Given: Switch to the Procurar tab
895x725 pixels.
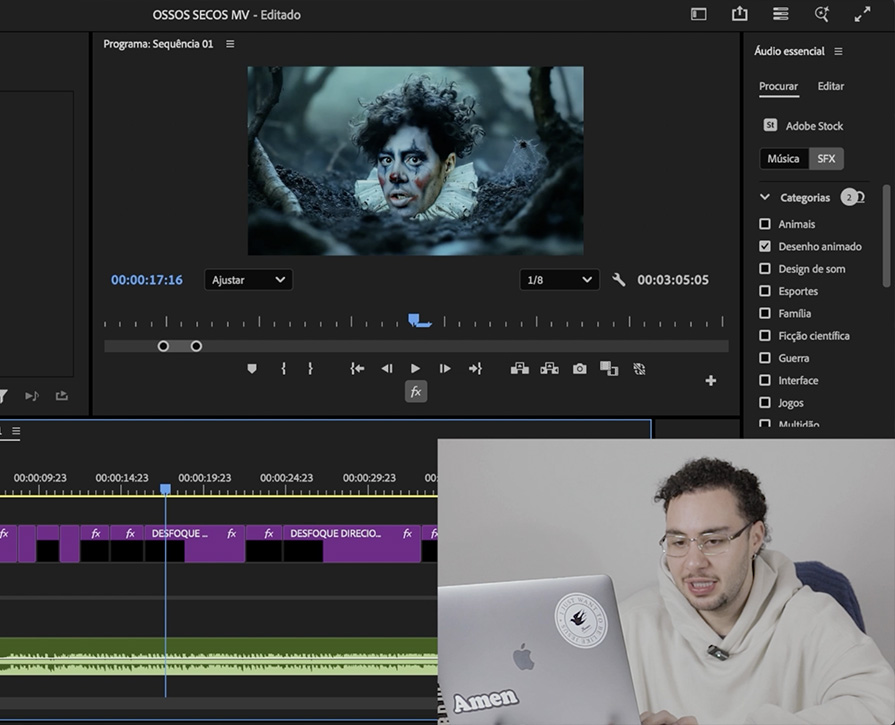Looking at the screenshot, I should (779, 86).
